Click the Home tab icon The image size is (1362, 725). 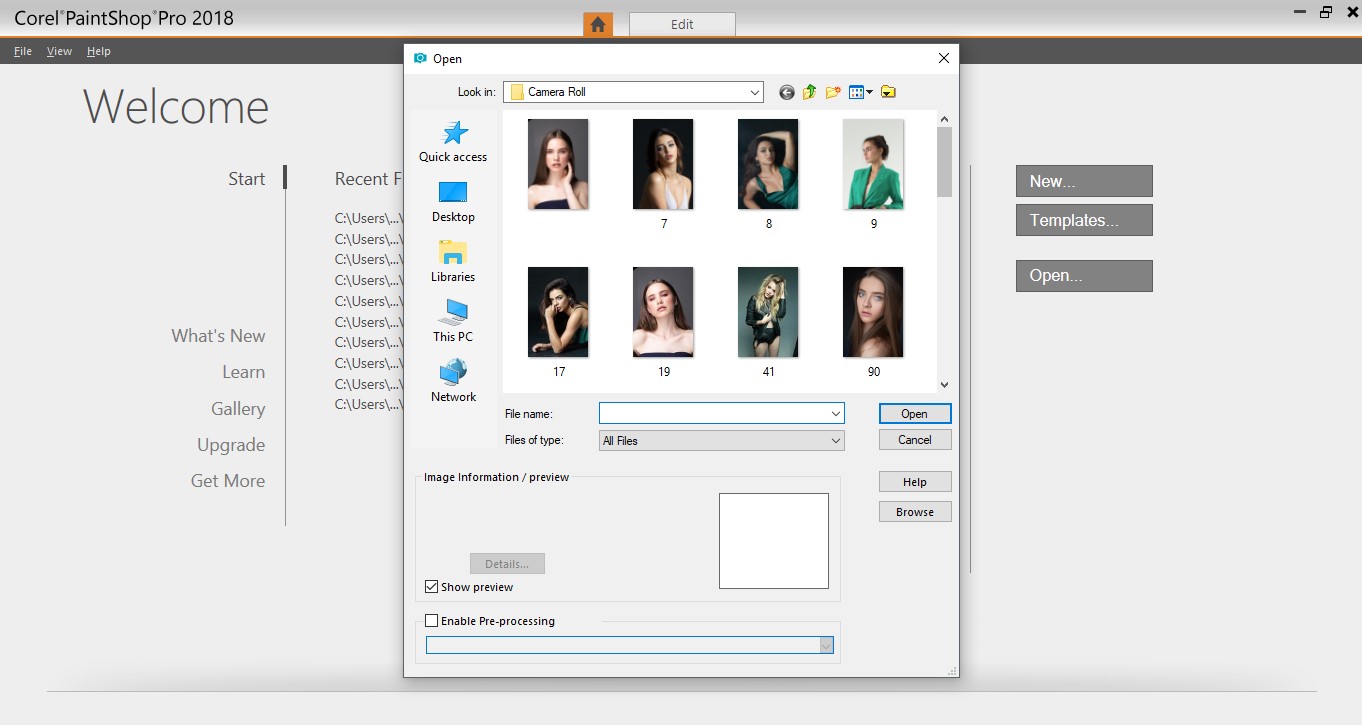click(x=598, y=24)
